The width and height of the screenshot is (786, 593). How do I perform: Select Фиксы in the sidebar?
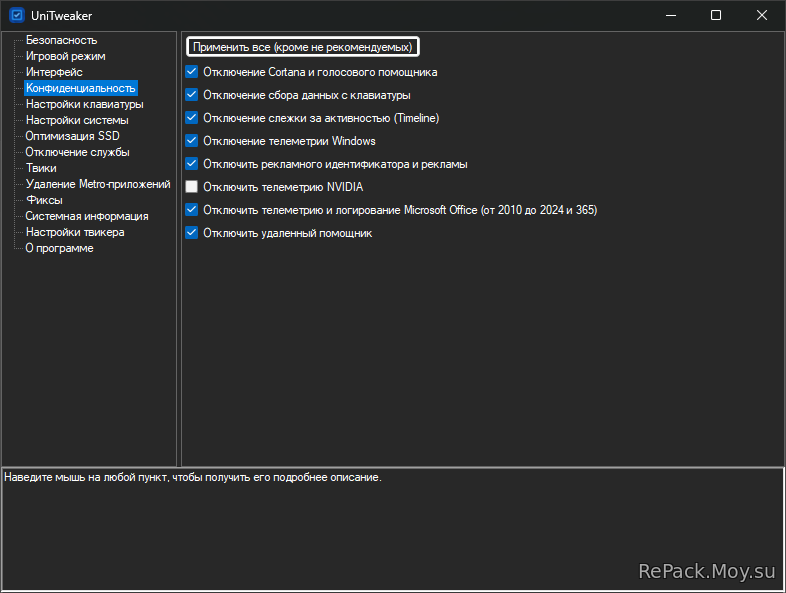[x=45, y=200]
